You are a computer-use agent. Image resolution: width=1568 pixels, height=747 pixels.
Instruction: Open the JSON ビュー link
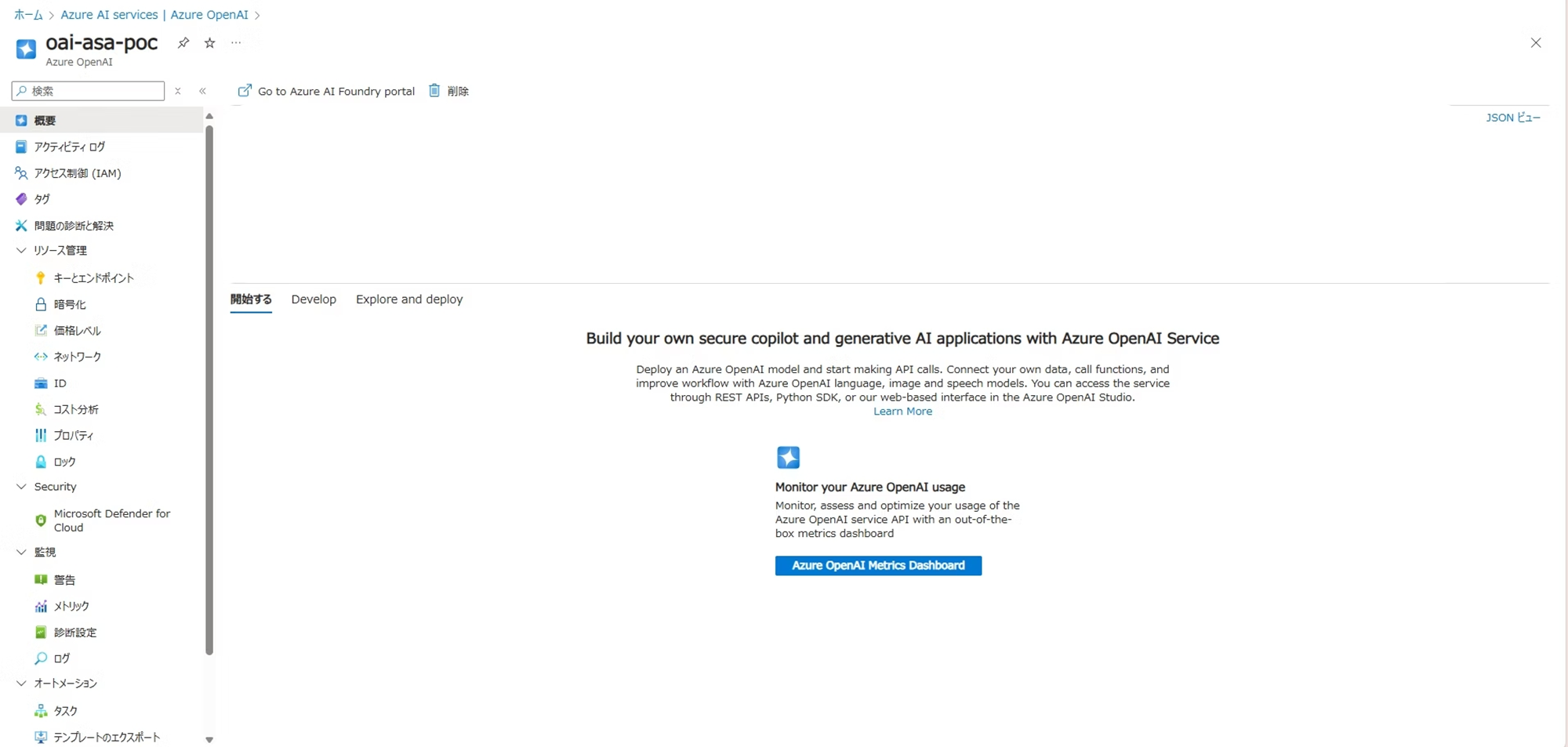pyautogui.click(x=1513, y=118)
